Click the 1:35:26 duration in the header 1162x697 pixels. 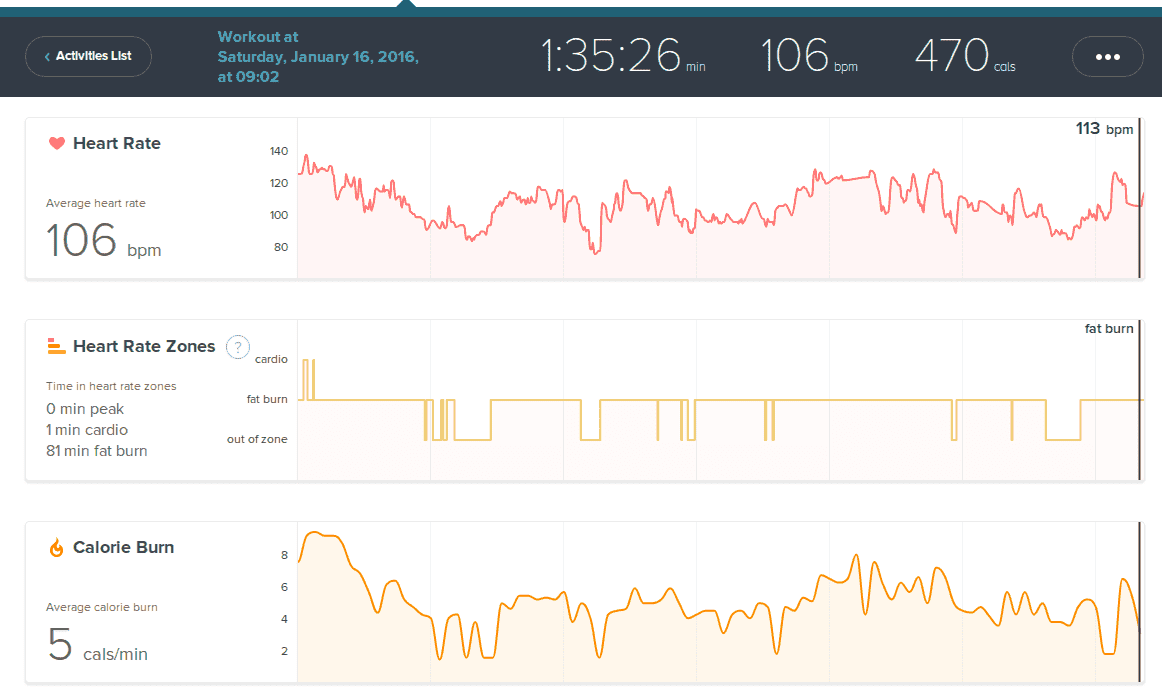click(x=611, y=56)
